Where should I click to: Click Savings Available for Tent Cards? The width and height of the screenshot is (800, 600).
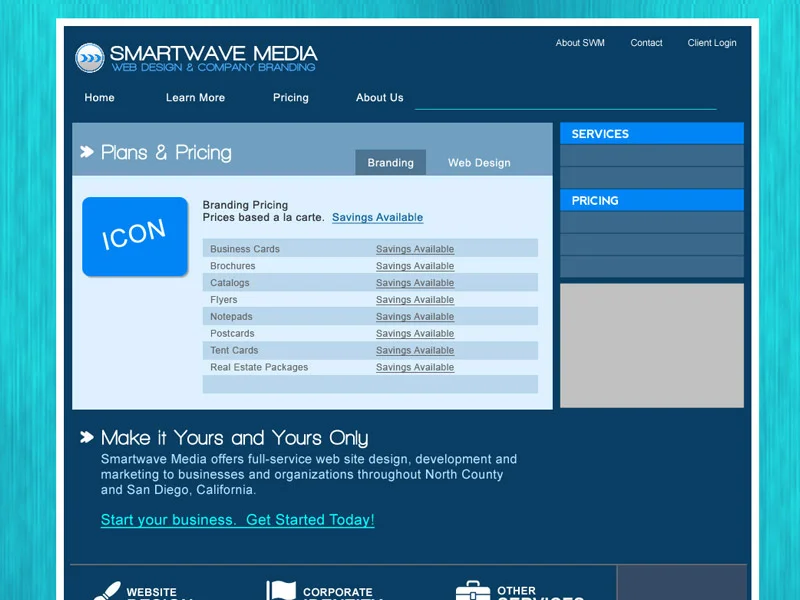click(415, 350)
